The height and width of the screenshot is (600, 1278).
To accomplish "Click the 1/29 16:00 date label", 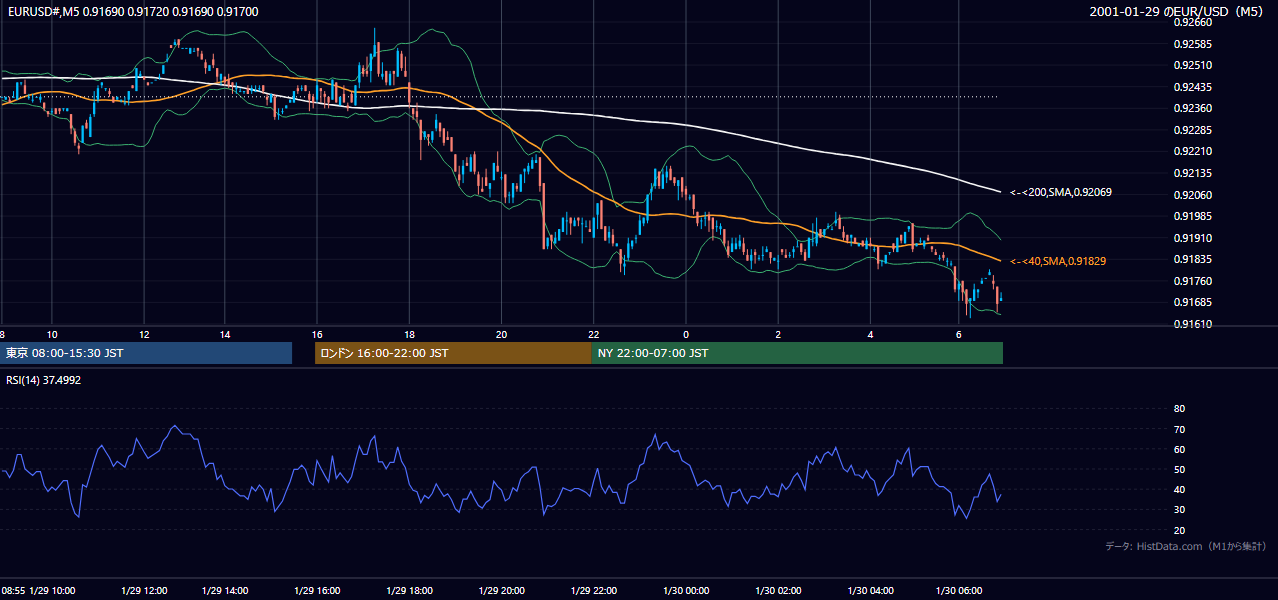I will (x=318, y=590).
